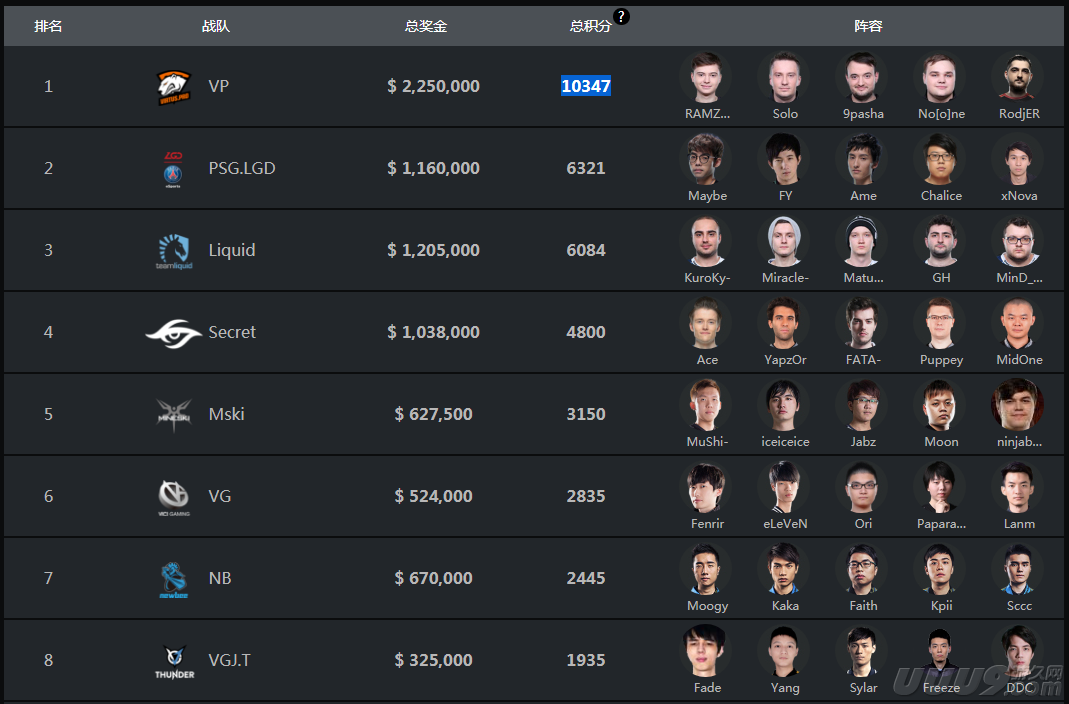Image resolution: width=1069 pixels, height=704 pixels.
Task: Open the Mineski team logo
Action: (174, 414)
